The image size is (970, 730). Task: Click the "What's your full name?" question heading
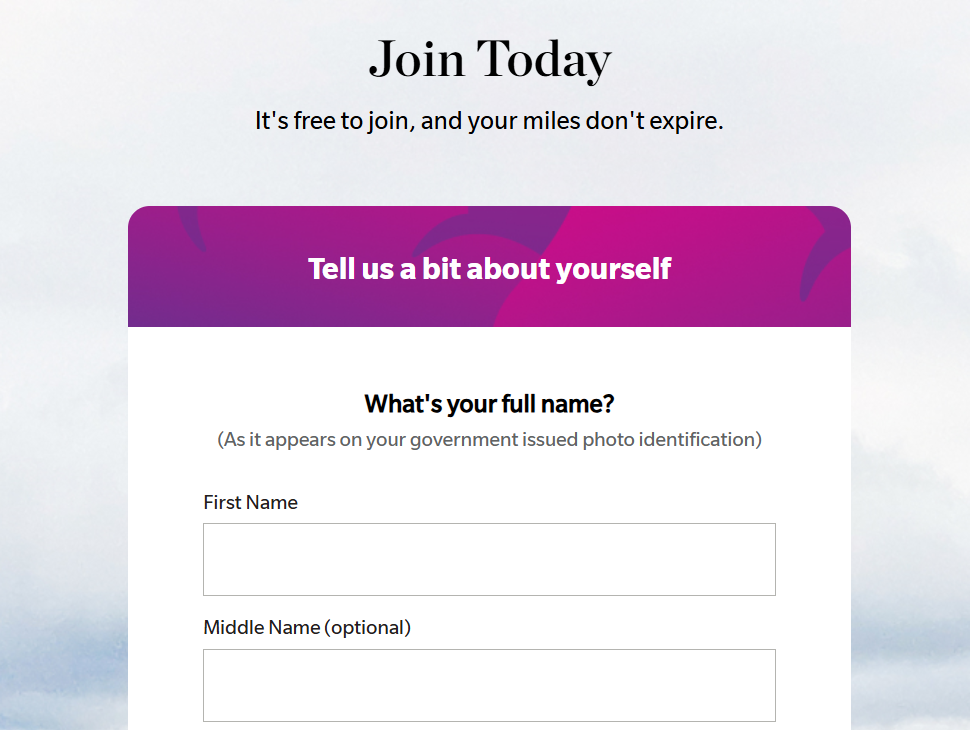489,404
